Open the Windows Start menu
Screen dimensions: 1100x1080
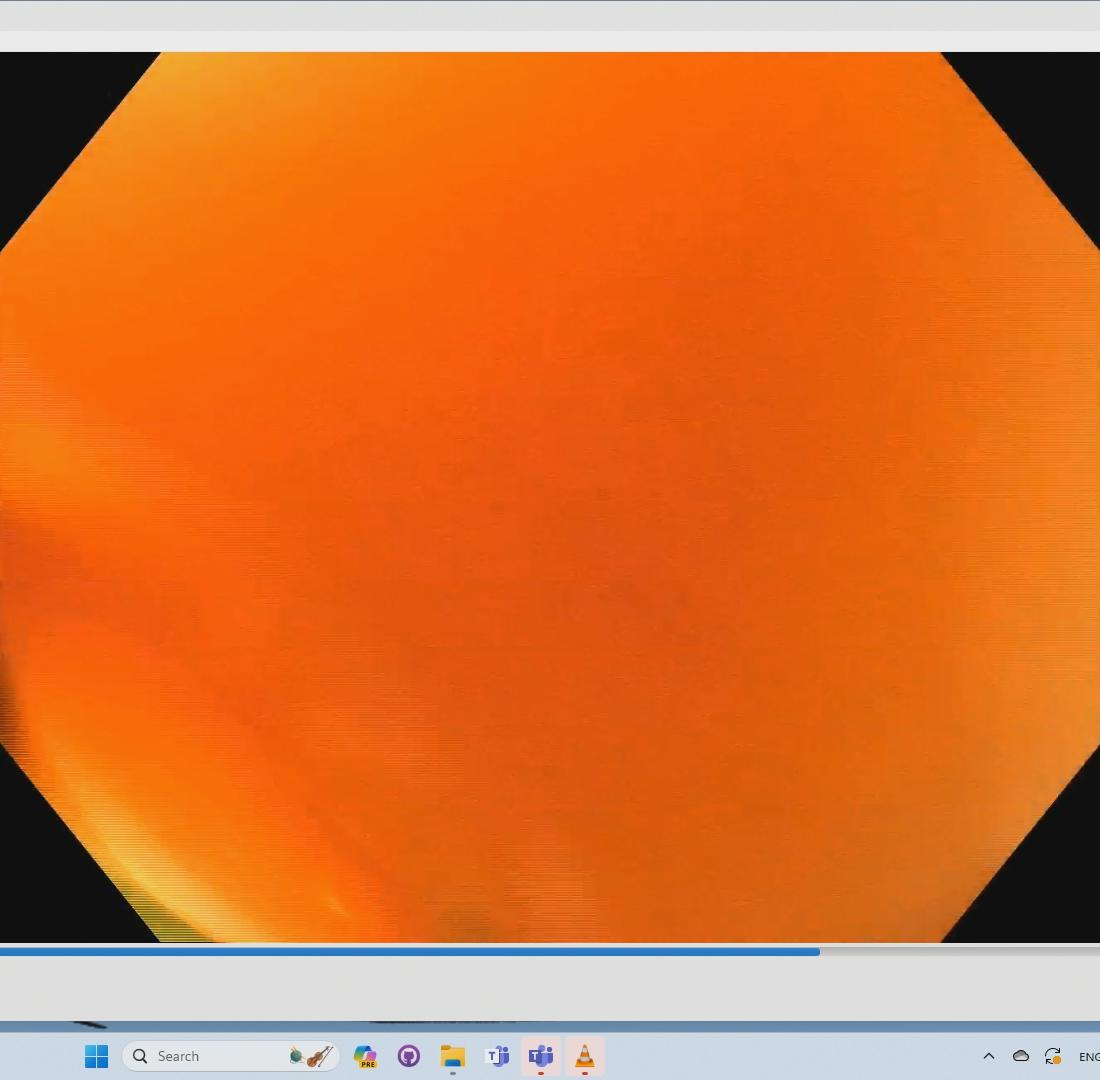pos(96,1055)
